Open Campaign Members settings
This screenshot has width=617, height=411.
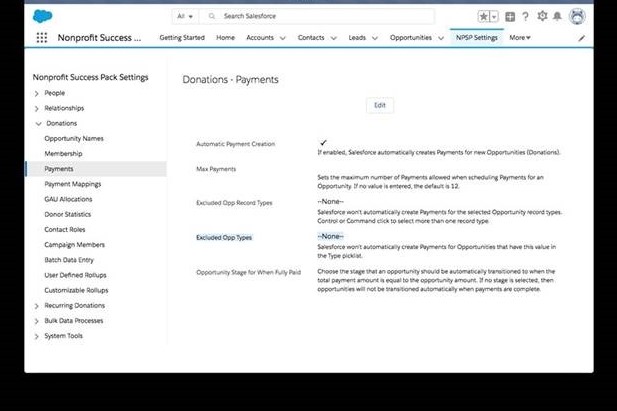click(x=74, y=244)
